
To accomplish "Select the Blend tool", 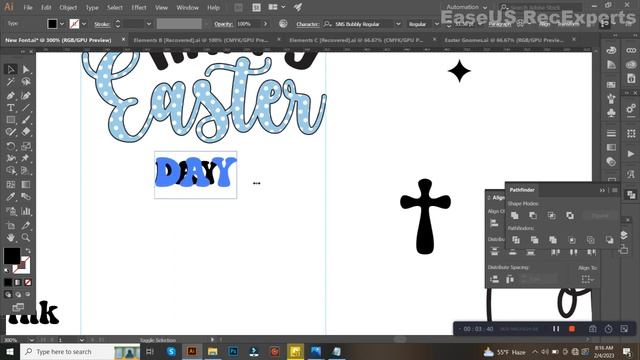I will point(26,197).
